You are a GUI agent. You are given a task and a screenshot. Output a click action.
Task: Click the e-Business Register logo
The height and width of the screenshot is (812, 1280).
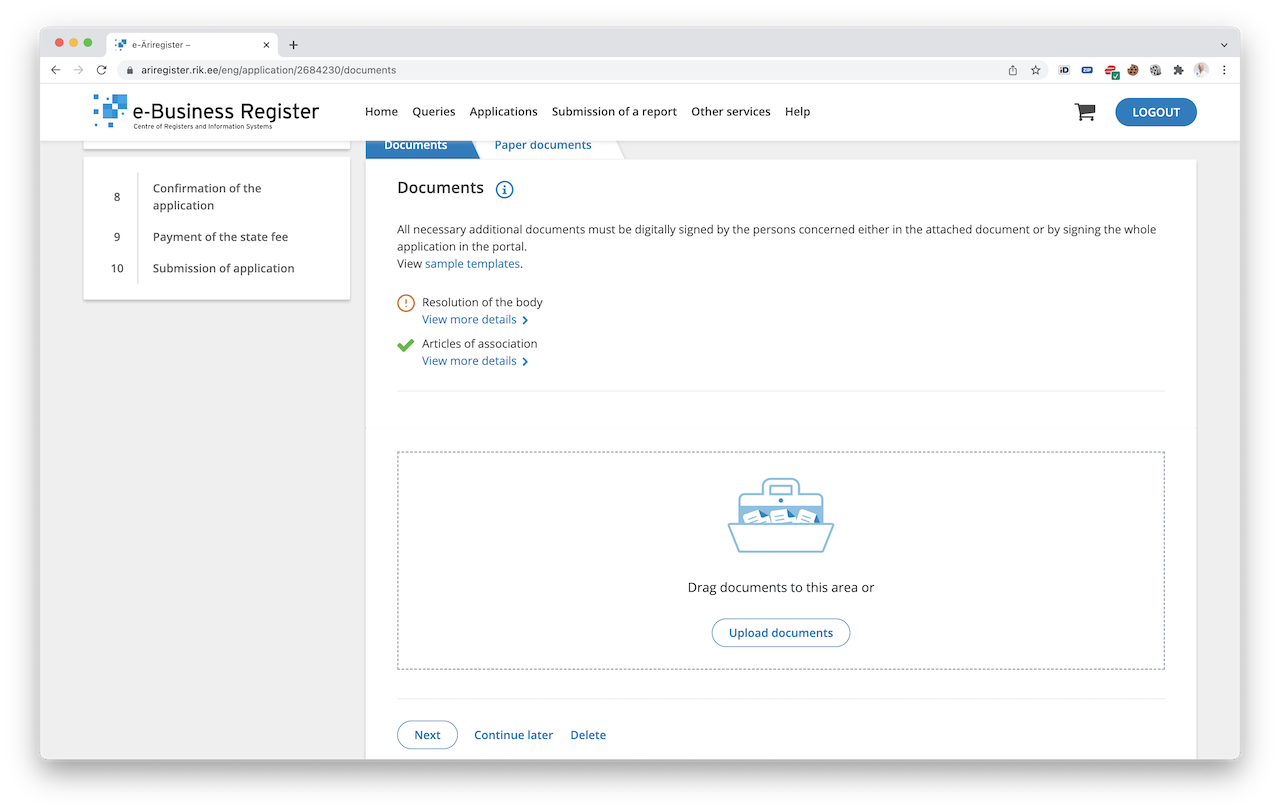(207, 112)
